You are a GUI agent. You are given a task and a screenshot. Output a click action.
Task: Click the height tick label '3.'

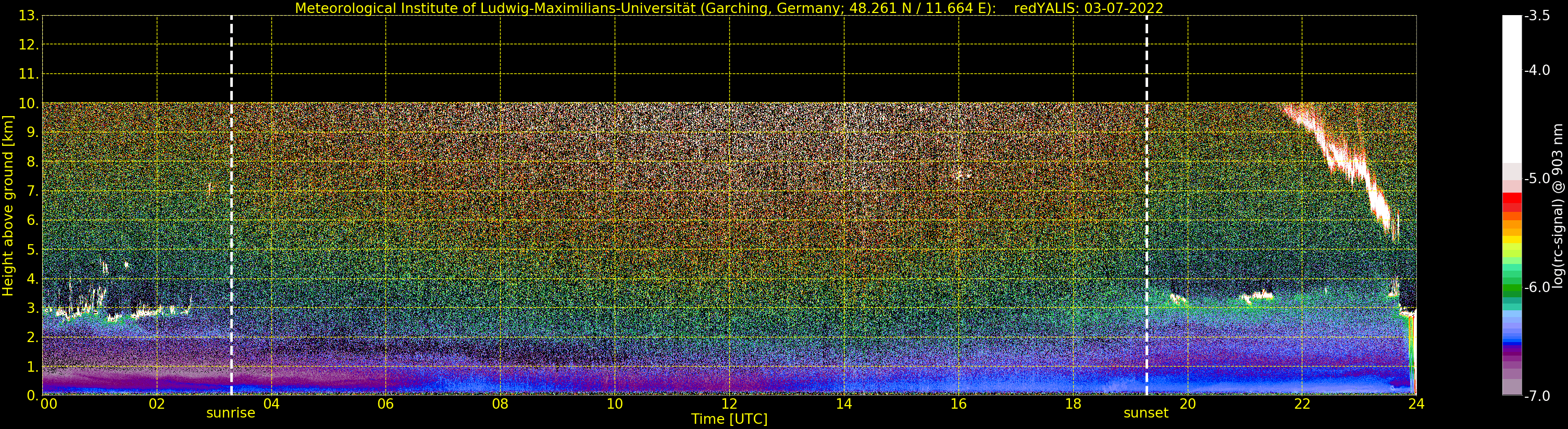pos(32,308)
